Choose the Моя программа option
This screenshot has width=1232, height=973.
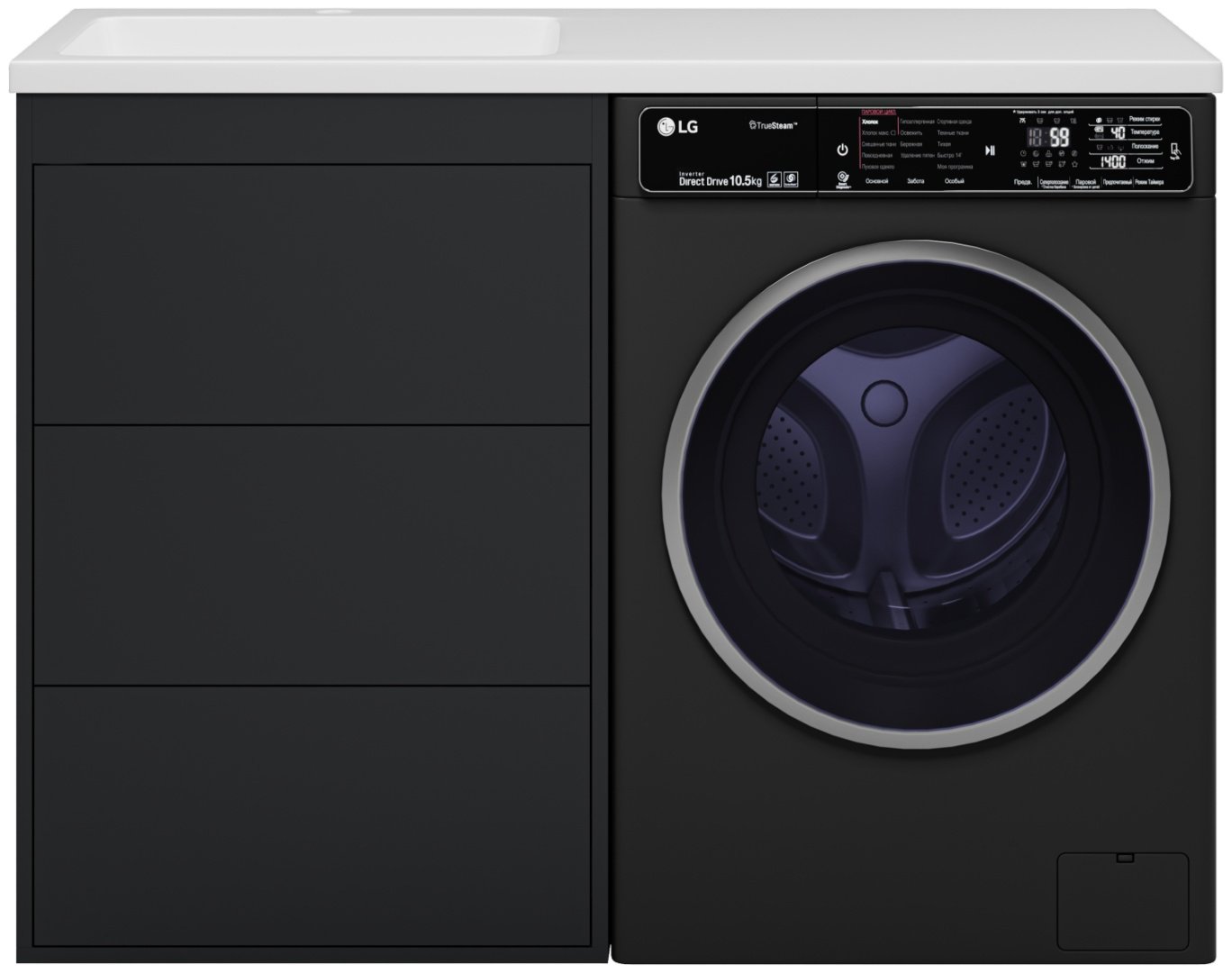(x=955, y=168)
